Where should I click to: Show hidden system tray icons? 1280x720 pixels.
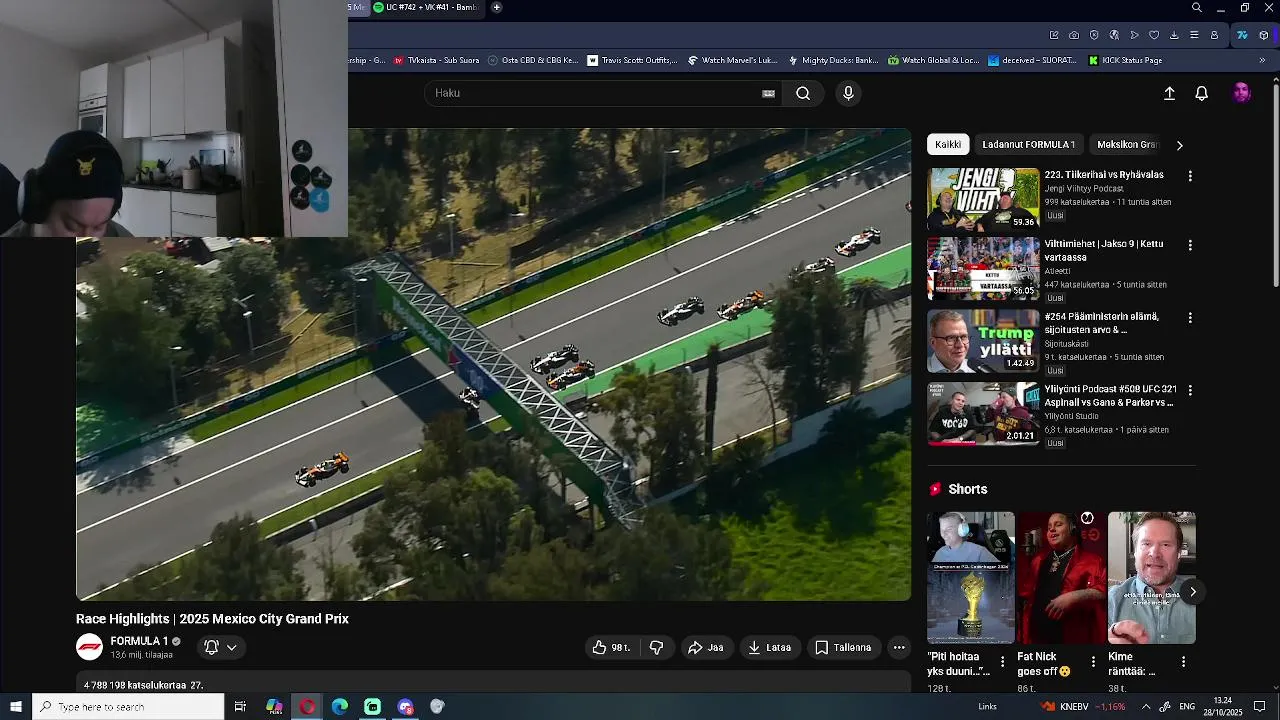pos(1146,707)
